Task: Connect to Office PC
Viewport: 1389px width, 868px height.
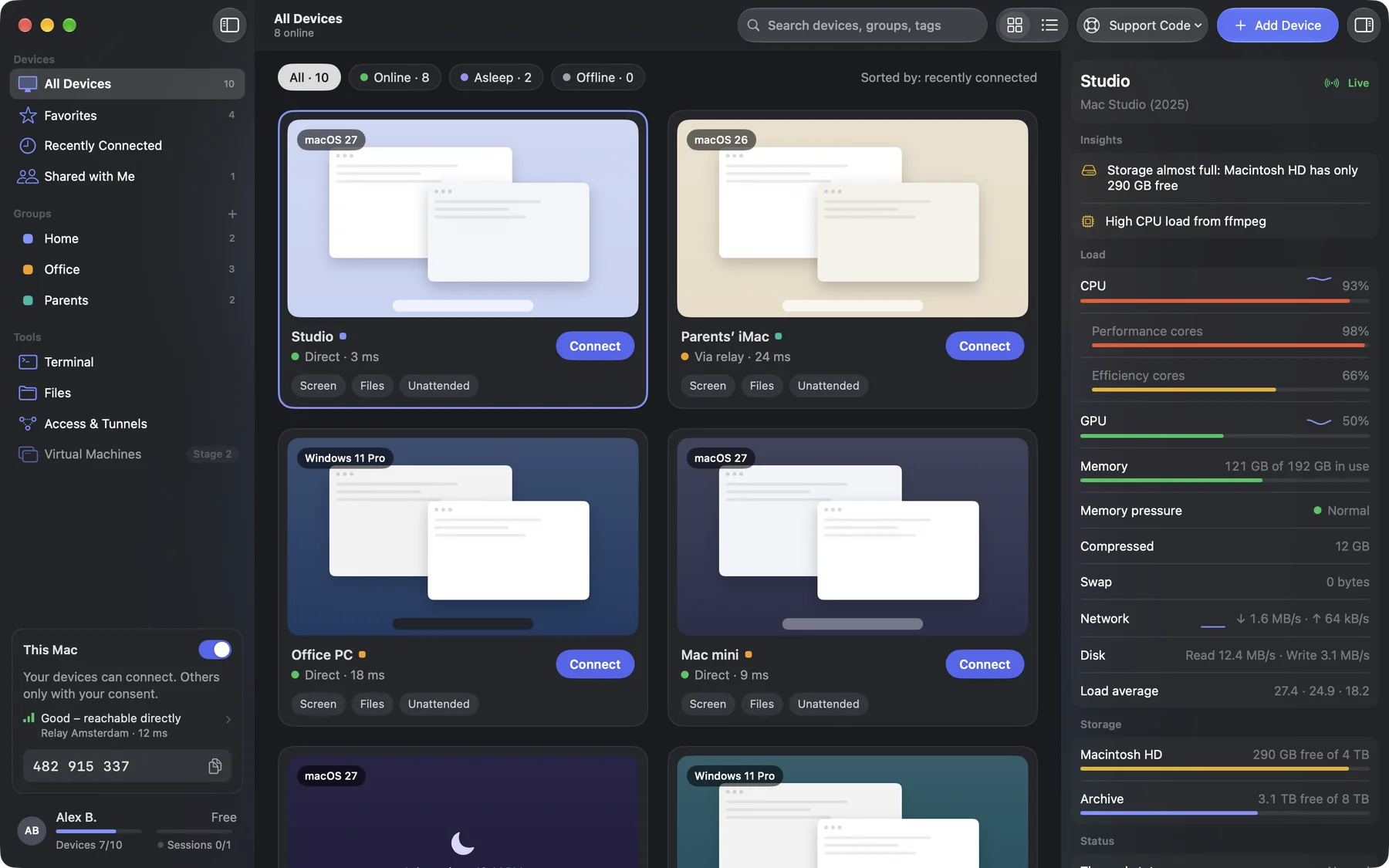Action: (x=595, y=664)
